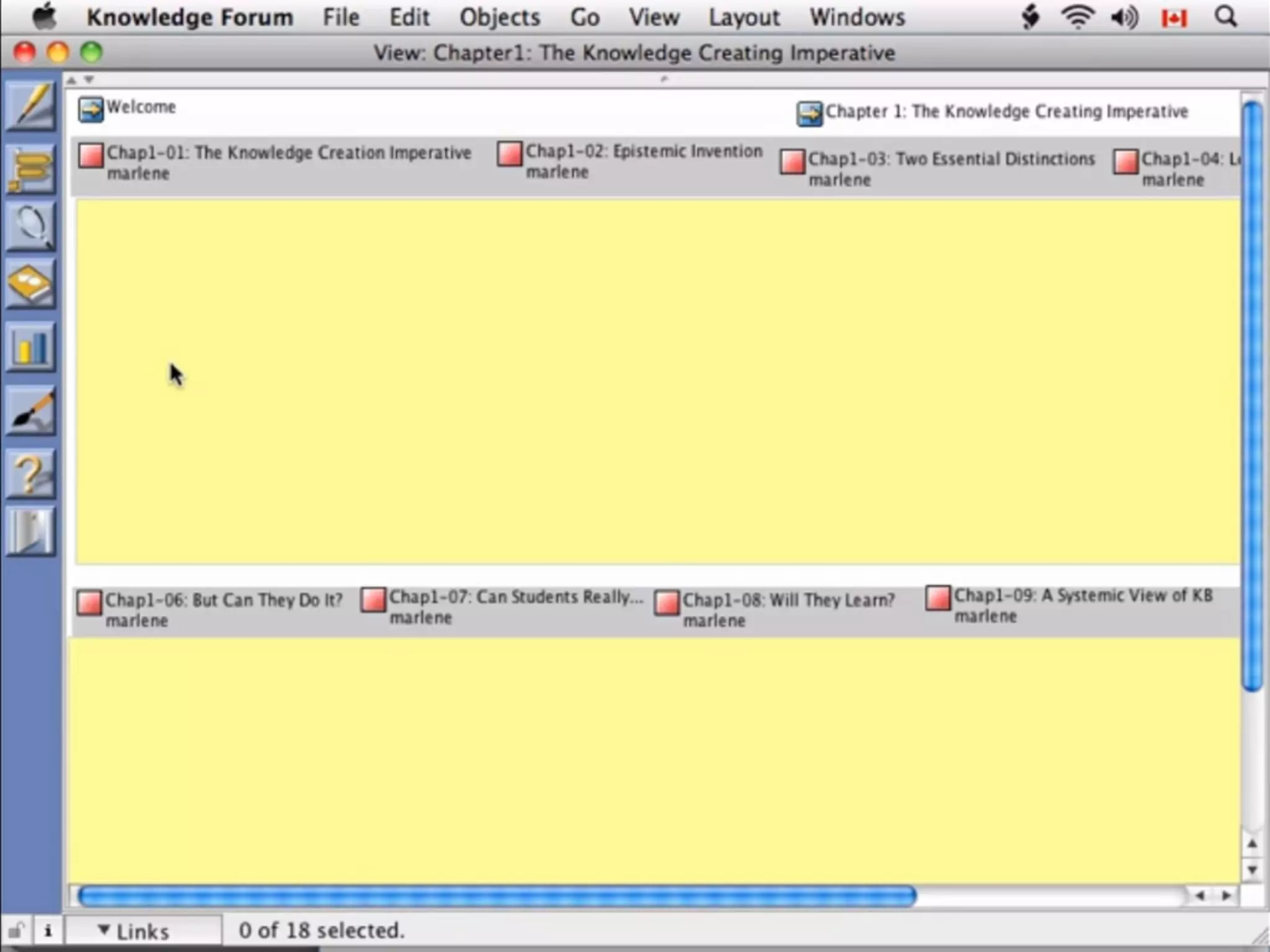The image size is (1270, 952).
Task: Expand the Links dropdown
Action: (x=134, y=931)
